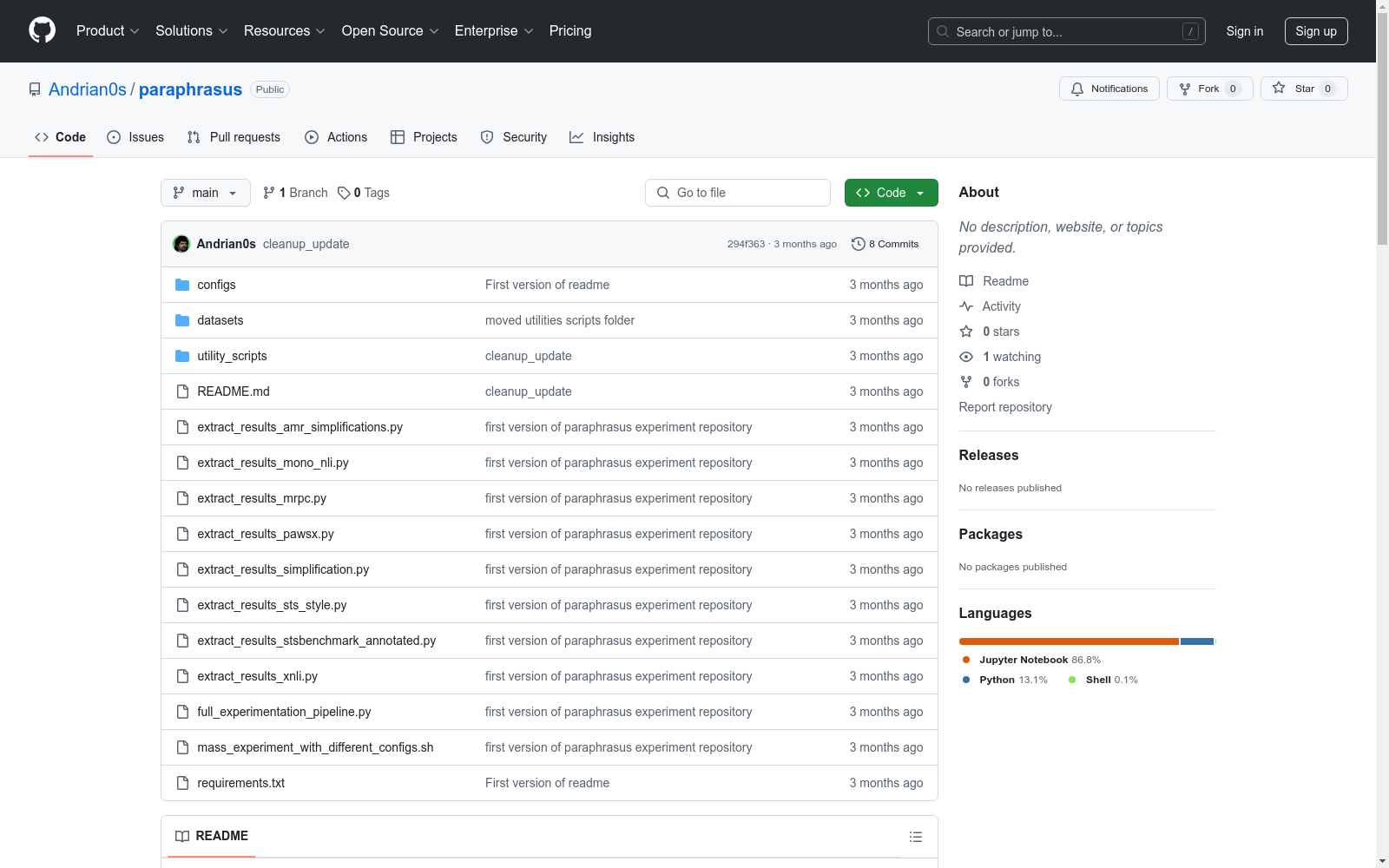Click the requirements.txt file icon

pyautogui.click(x=182, y=783)
